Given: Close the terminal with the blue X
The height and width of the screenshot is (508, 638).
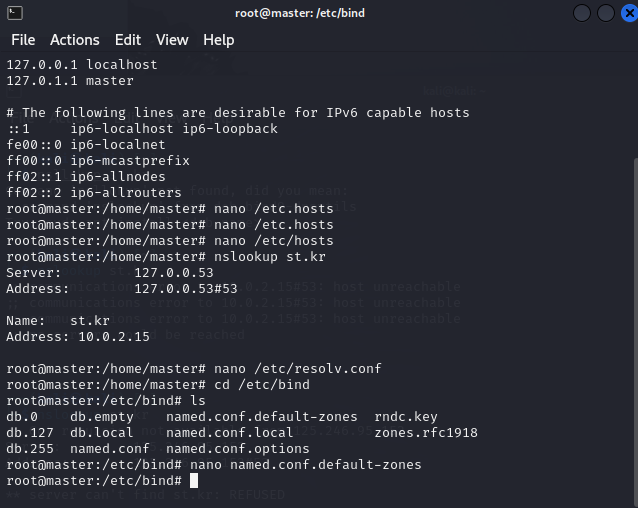Looking at the screenshot, I should 629,13.
